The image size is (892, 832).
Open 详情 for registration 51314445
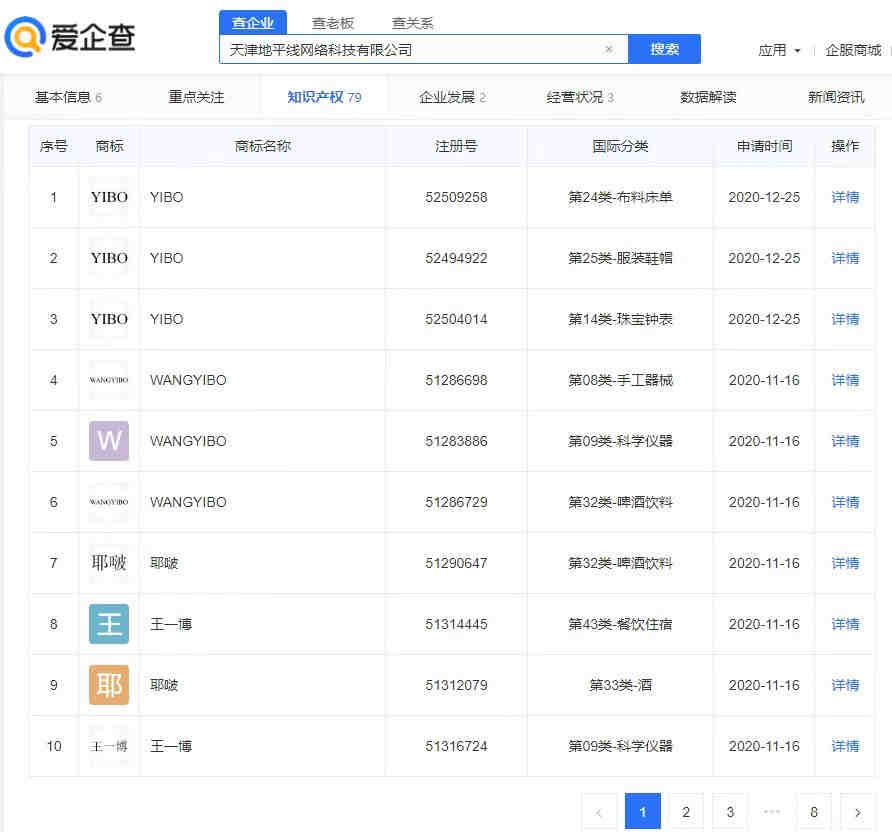(x=845, y=624)
